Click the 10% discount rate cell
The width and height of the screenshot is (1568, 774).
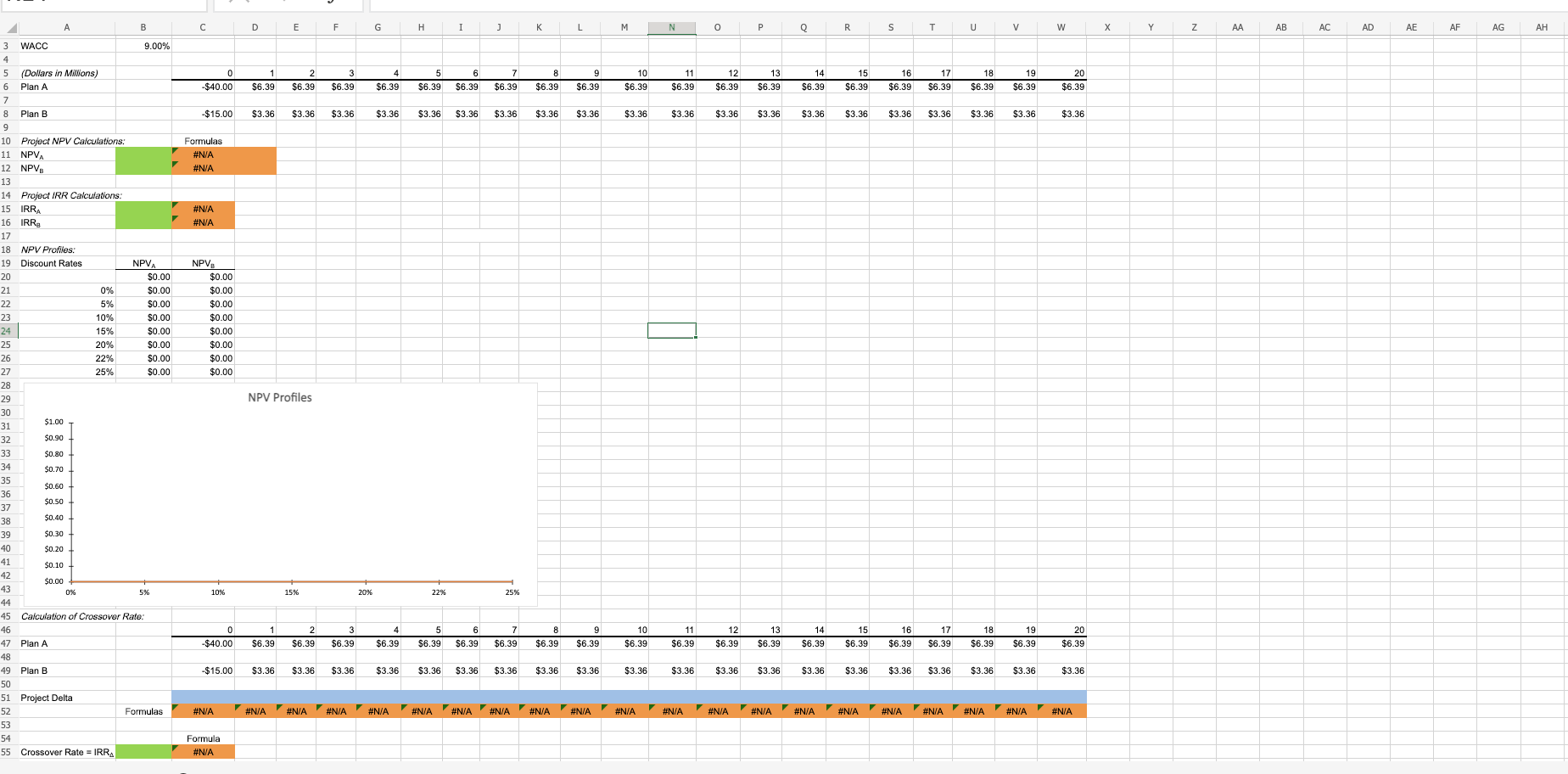coord(67,317)
